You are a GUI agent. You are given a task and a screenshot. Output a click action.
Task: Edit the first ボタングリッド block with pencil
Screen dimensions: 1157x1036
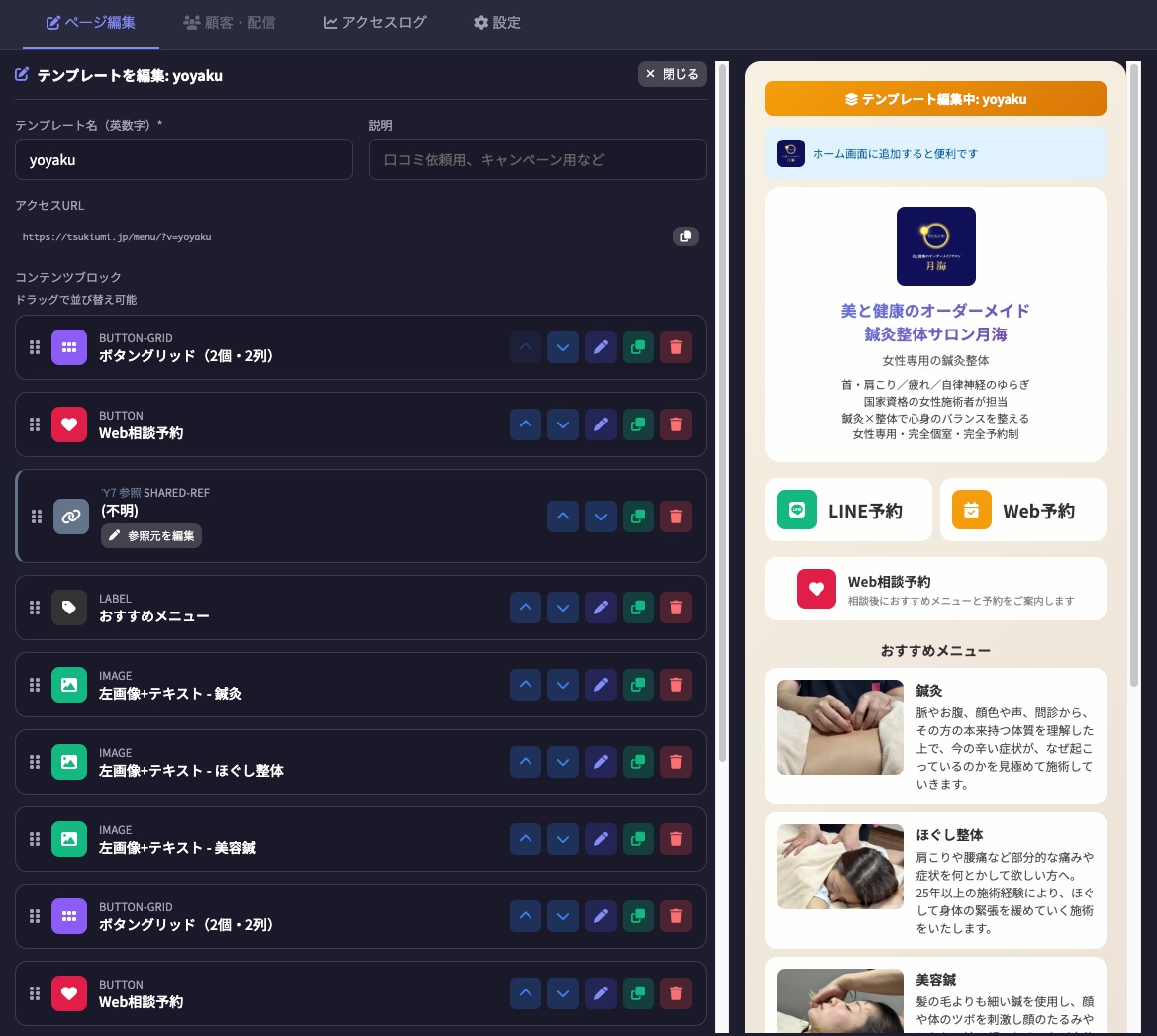coord(601,347)
